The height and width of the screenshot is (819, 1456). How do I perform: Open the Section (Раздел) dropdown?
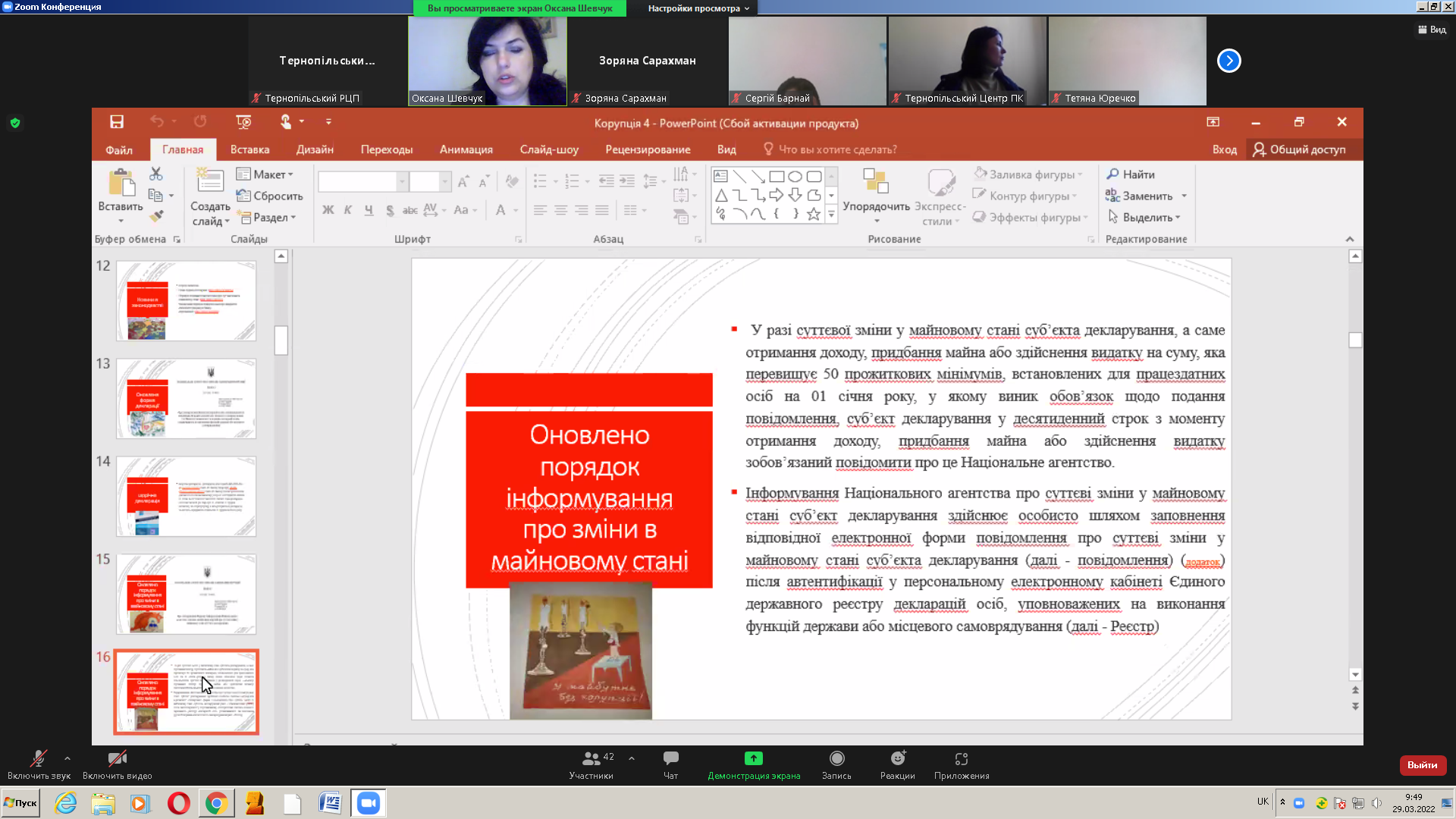point(267,217)
